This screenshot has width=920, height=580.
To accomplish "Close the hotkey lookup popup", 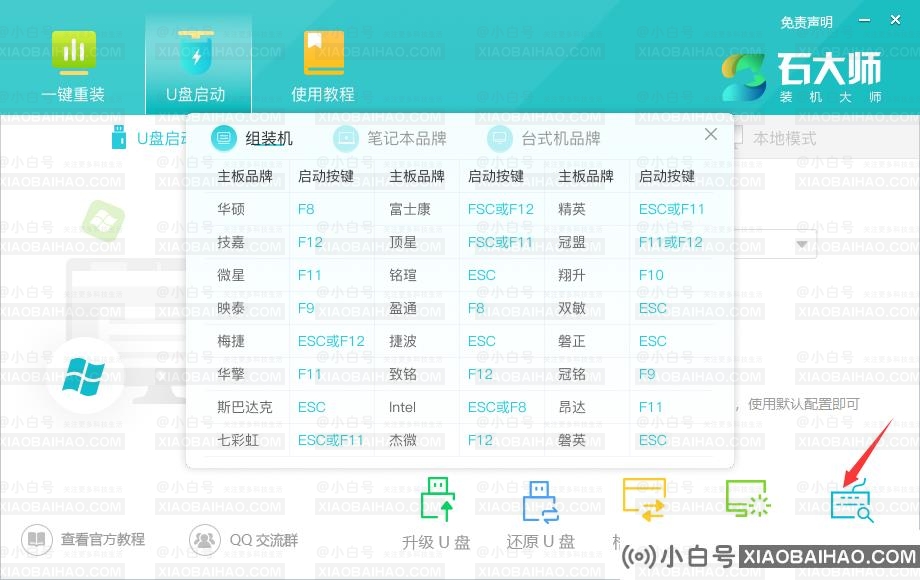I will tap(711, 134).
